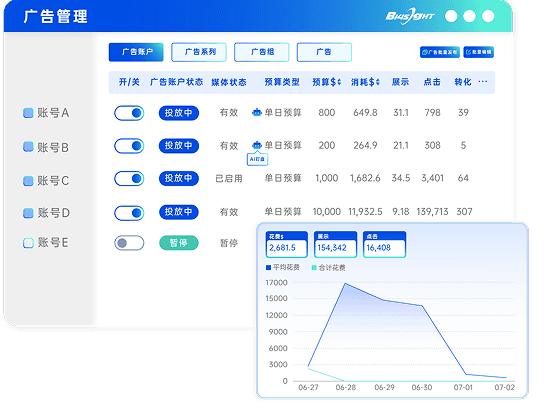Turn off the switch in 账号C row

[129, 179]
